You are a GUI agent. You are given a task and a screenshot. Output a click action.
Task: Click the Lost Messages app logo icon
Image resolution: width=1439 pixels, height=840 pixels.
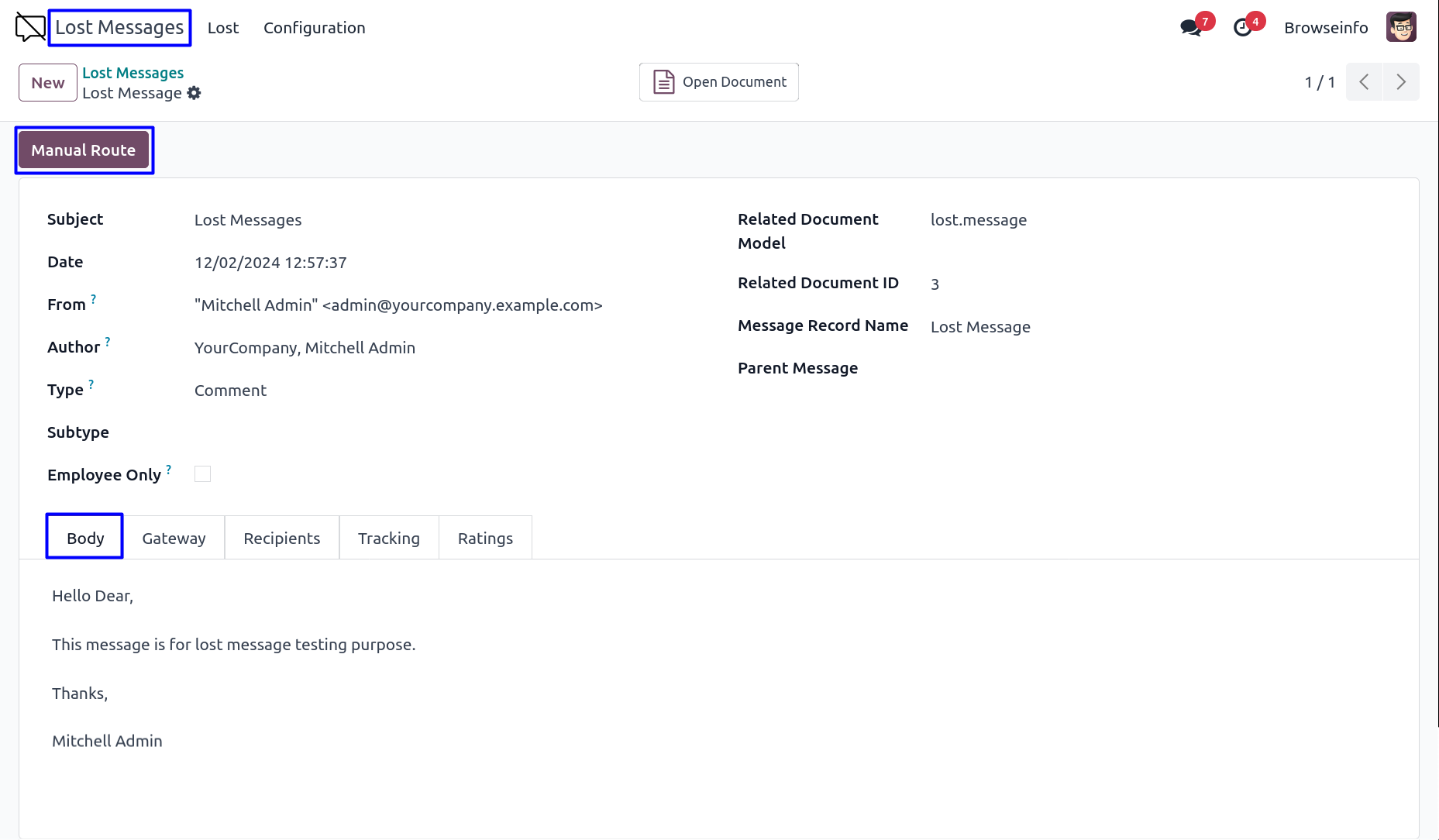(x=30, y=28)
